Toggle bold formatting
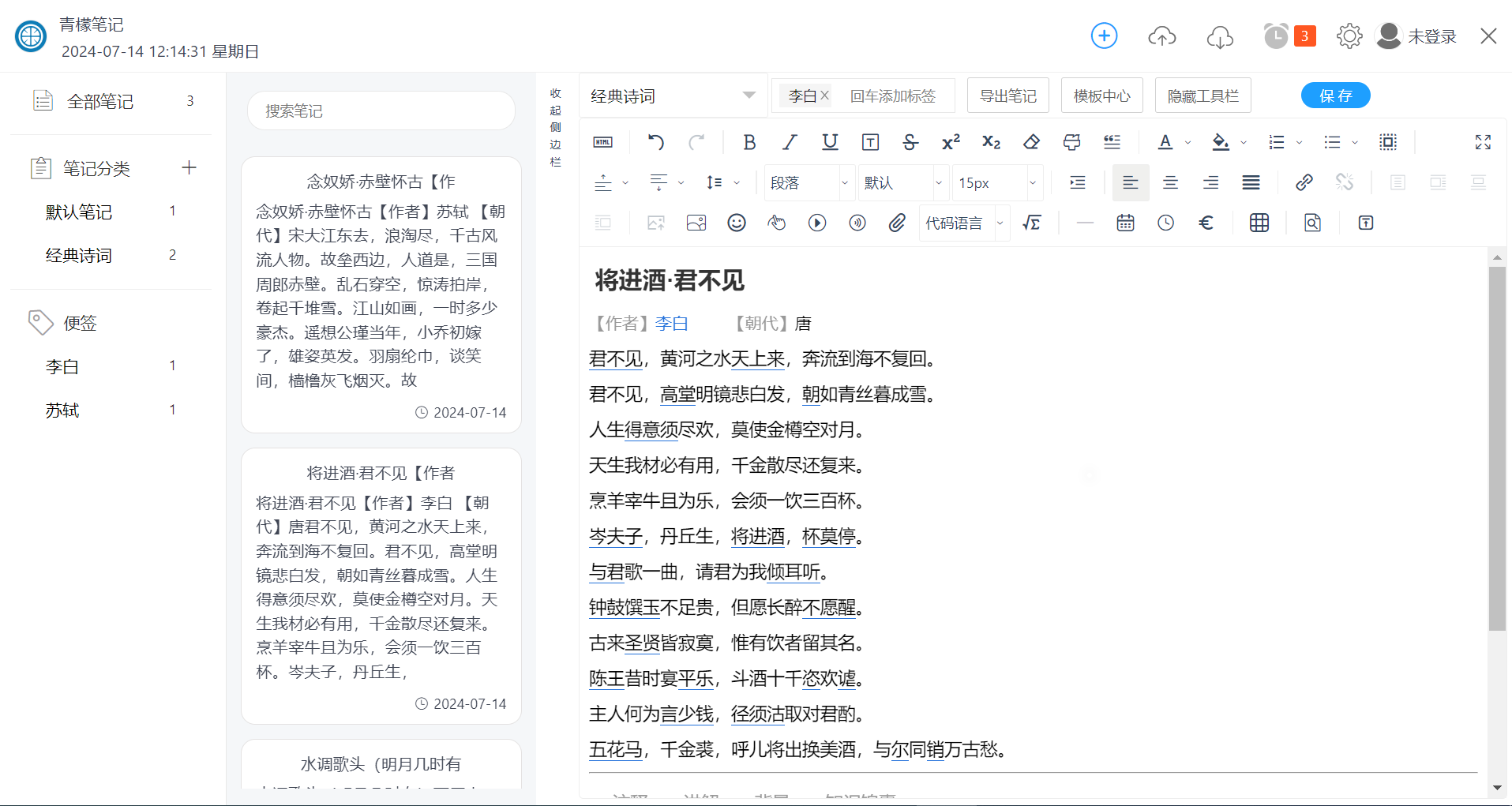This screenshot has width=1512, height=806. [749, 142]
